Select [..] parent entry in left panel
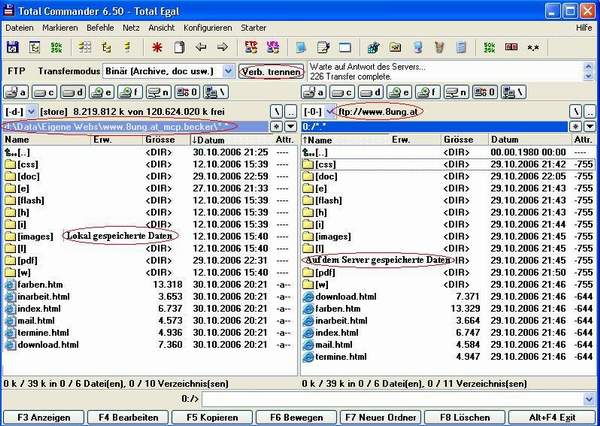600x426 pixels. [x=150, y=152]
